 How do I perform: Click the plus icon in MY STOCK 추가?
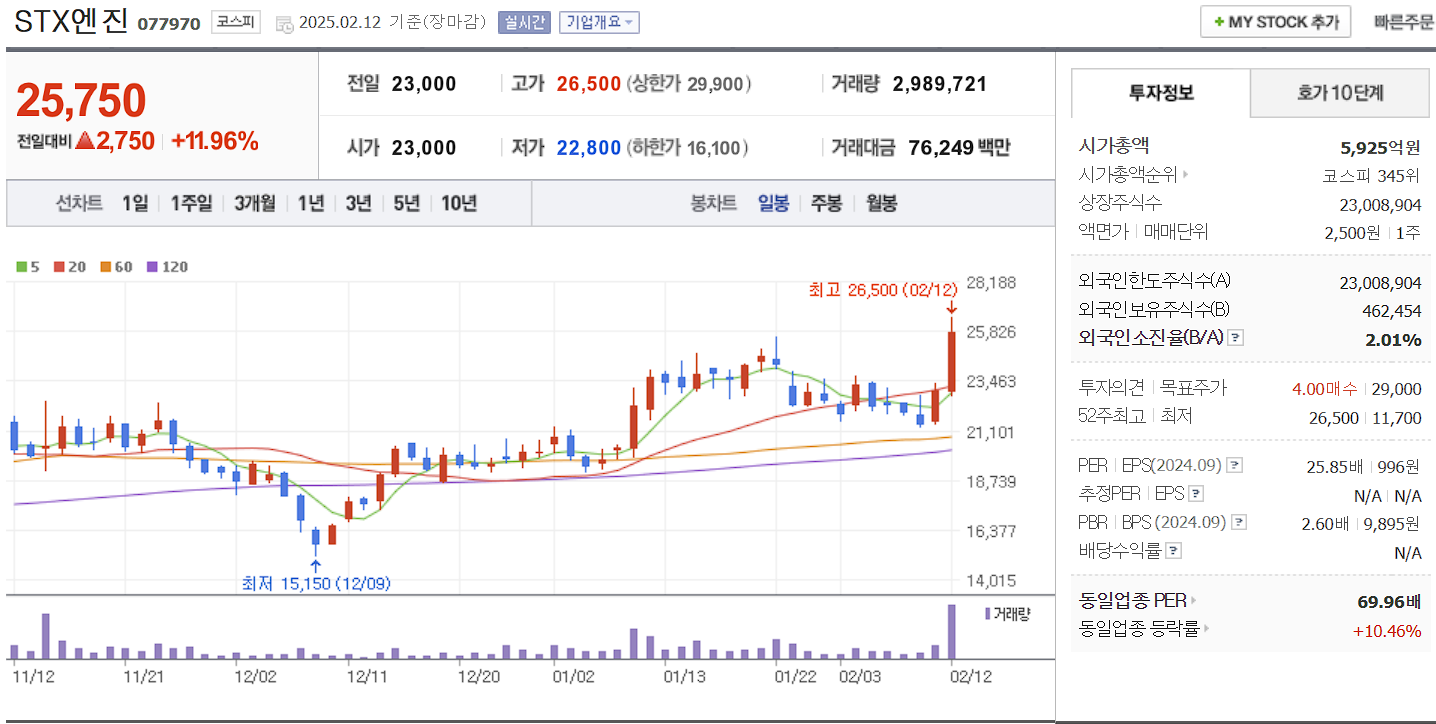[x=1220, y=21]
